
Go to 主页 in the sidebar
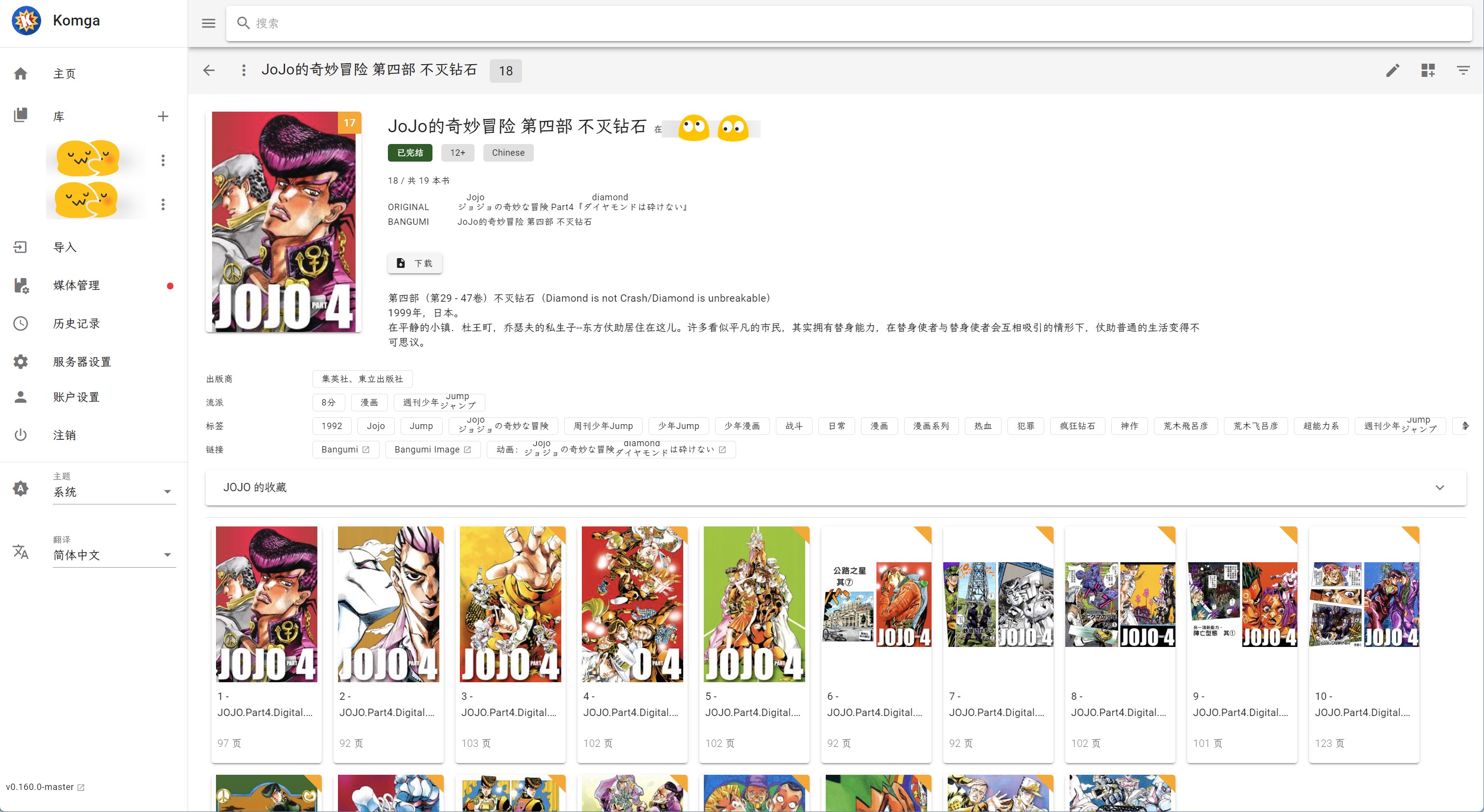click(65, 74)
